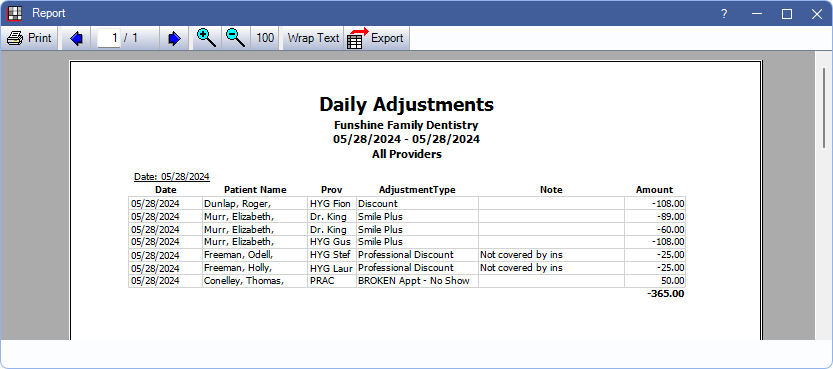This screenshot has height=369, width=833.
Task: Click the 05/28/2024 - 05/28/2024 date range
Action: click(x=406, y=140)
